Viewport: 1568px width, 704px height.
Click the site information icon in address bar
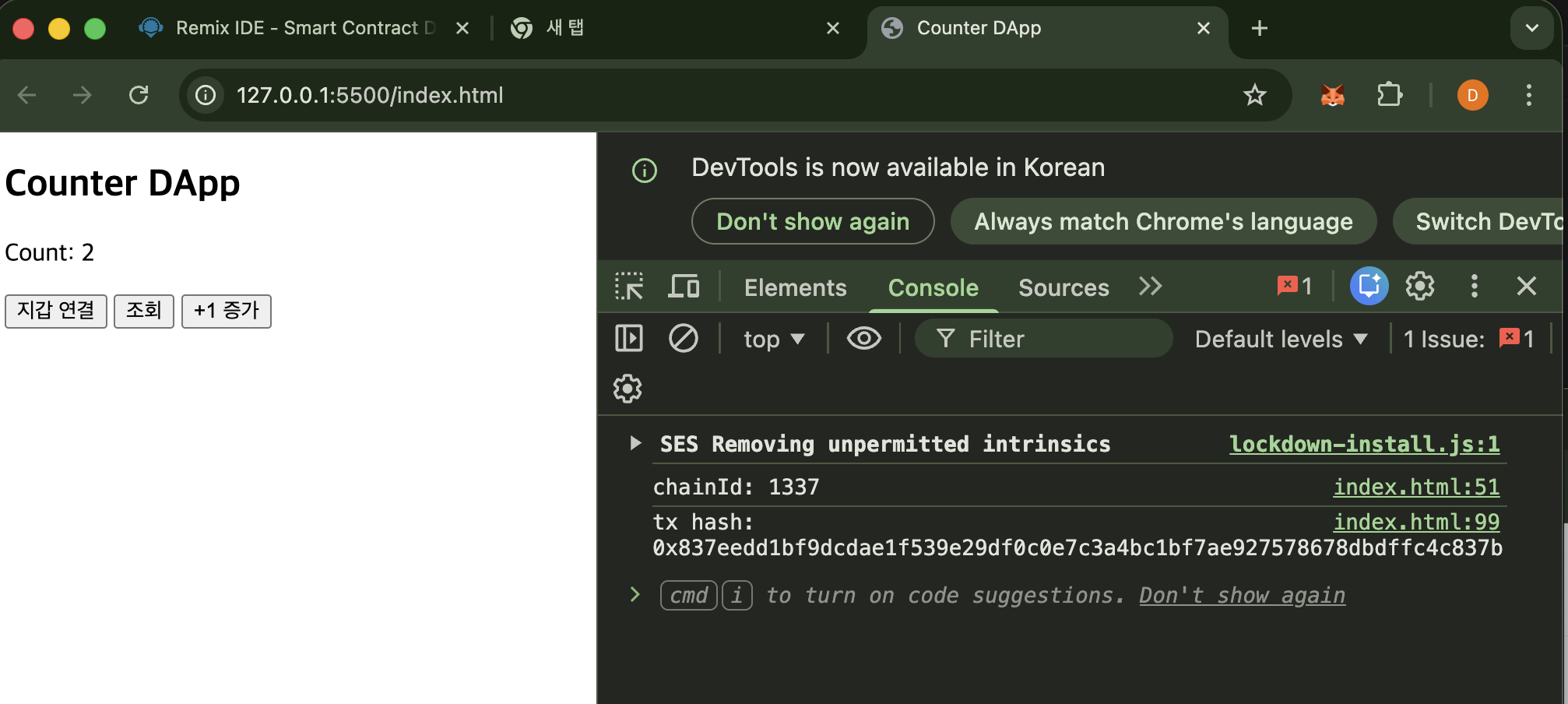pos(206,95)
